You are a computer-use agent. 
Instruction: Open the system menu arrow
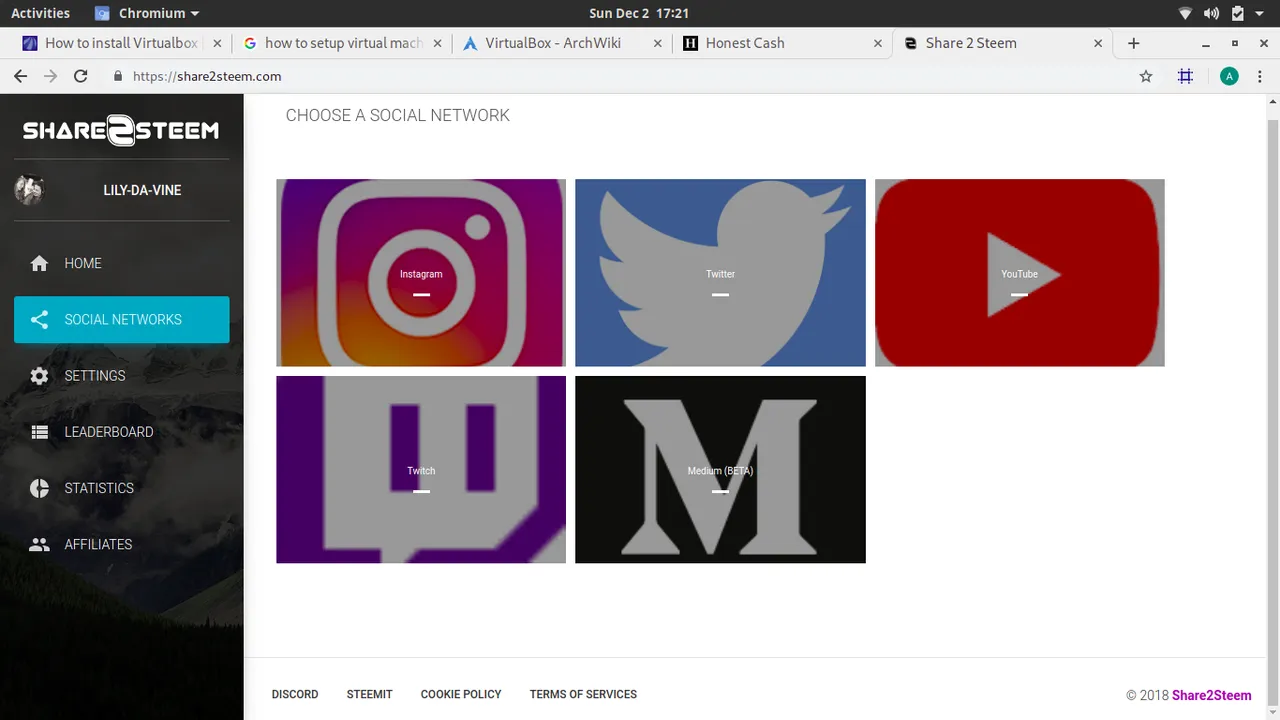pyautogui.click(x=1262, y=14)
